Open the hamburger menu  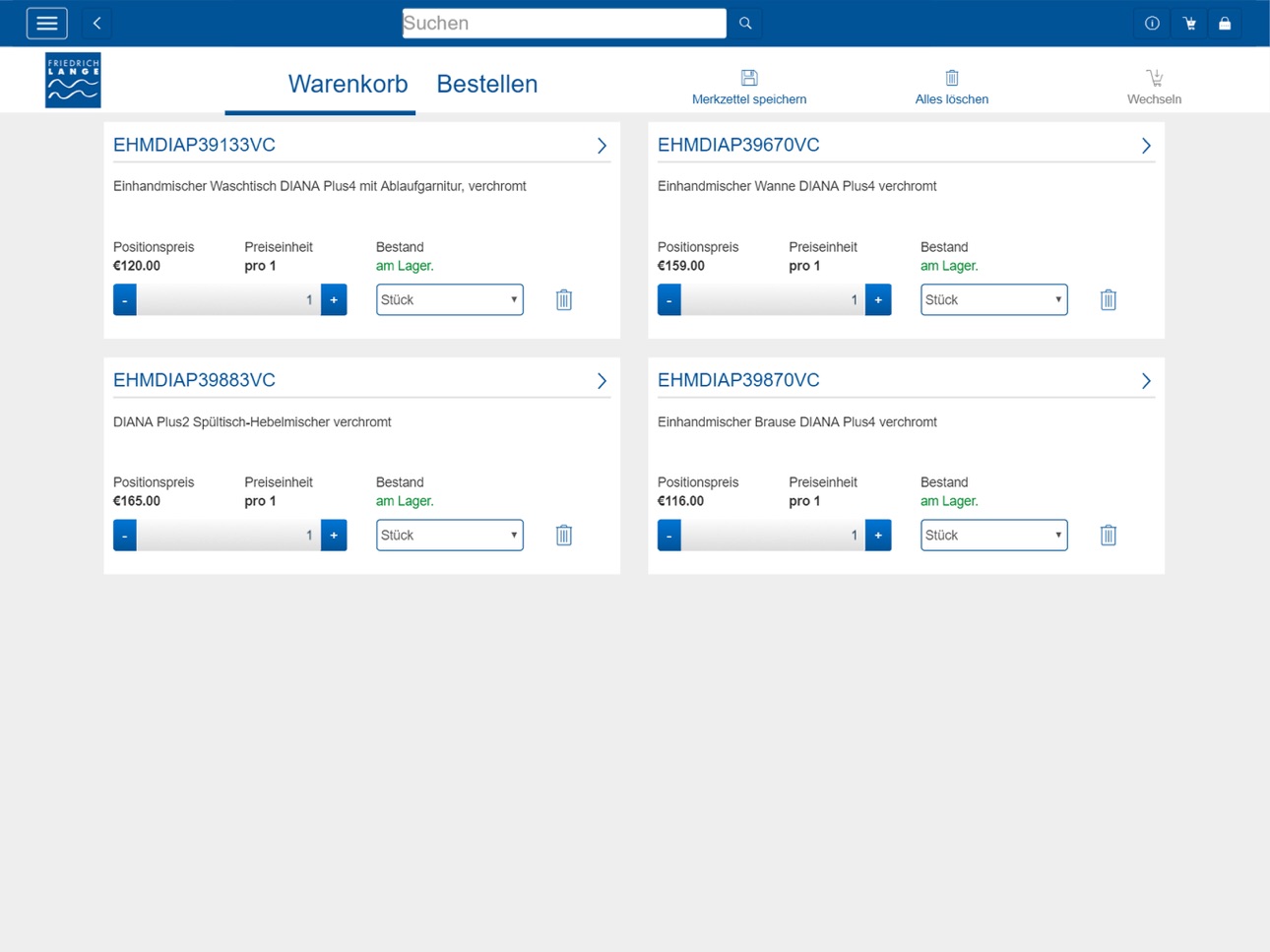coord(46,23)
